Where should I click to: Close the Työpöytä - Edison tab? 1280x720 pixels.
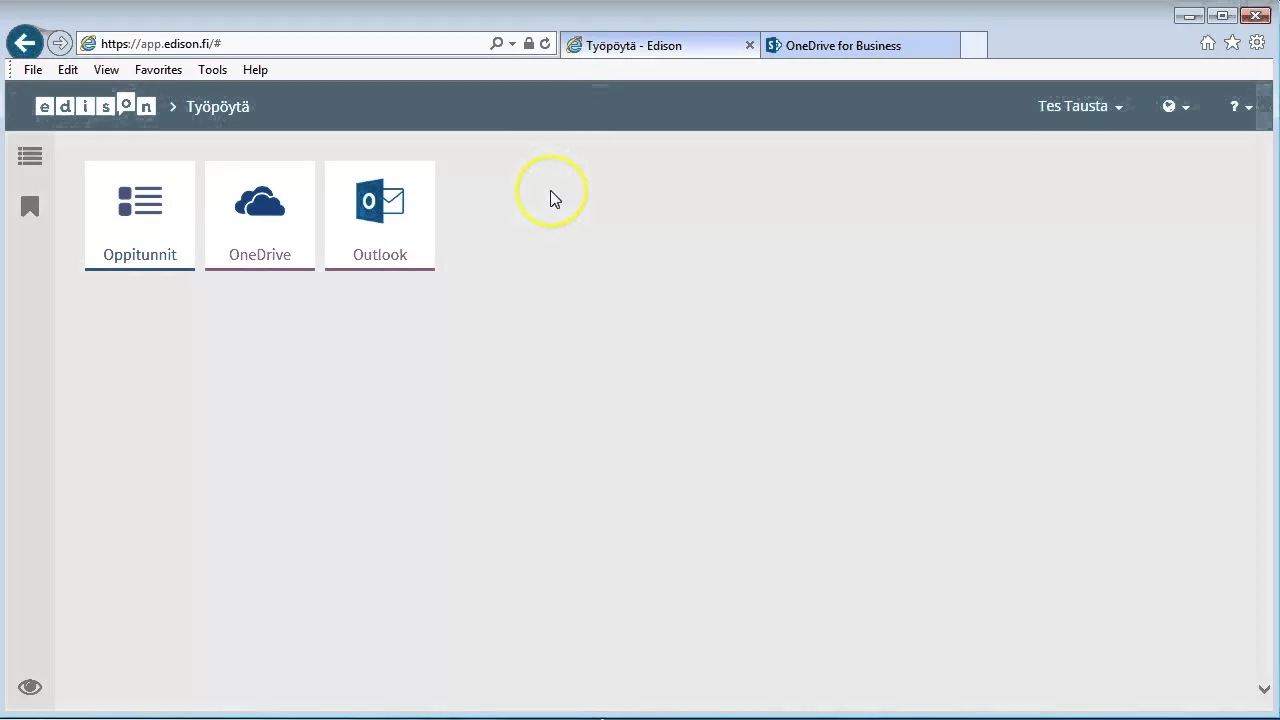coord(750,45)
